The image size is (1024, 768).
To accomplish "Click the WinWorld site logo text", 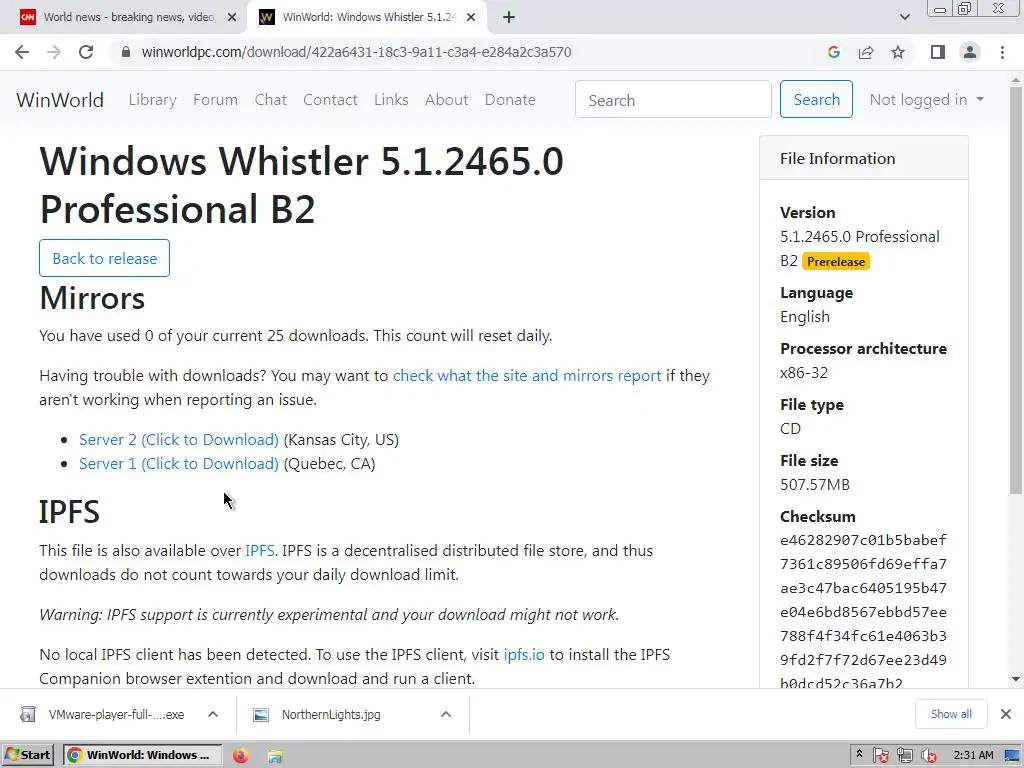I will click(60, 100).
